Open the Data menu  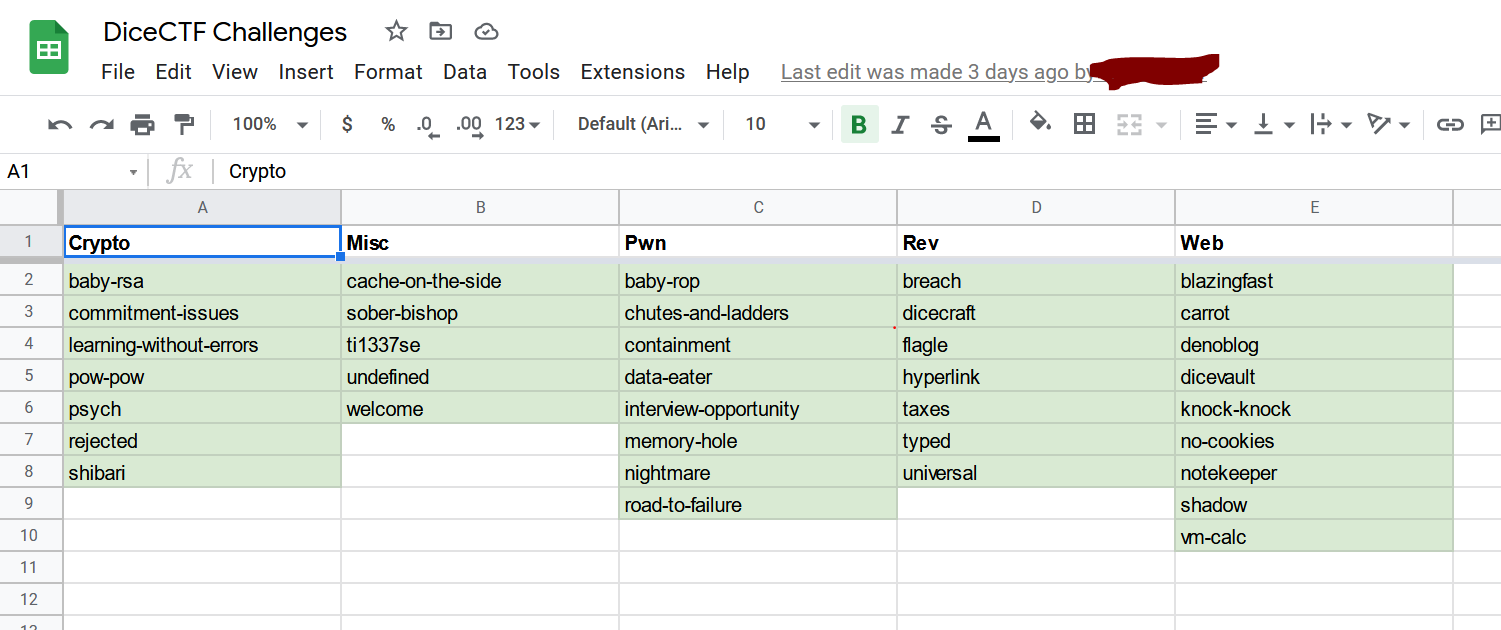pyautogui.click(x=465, y=72)
